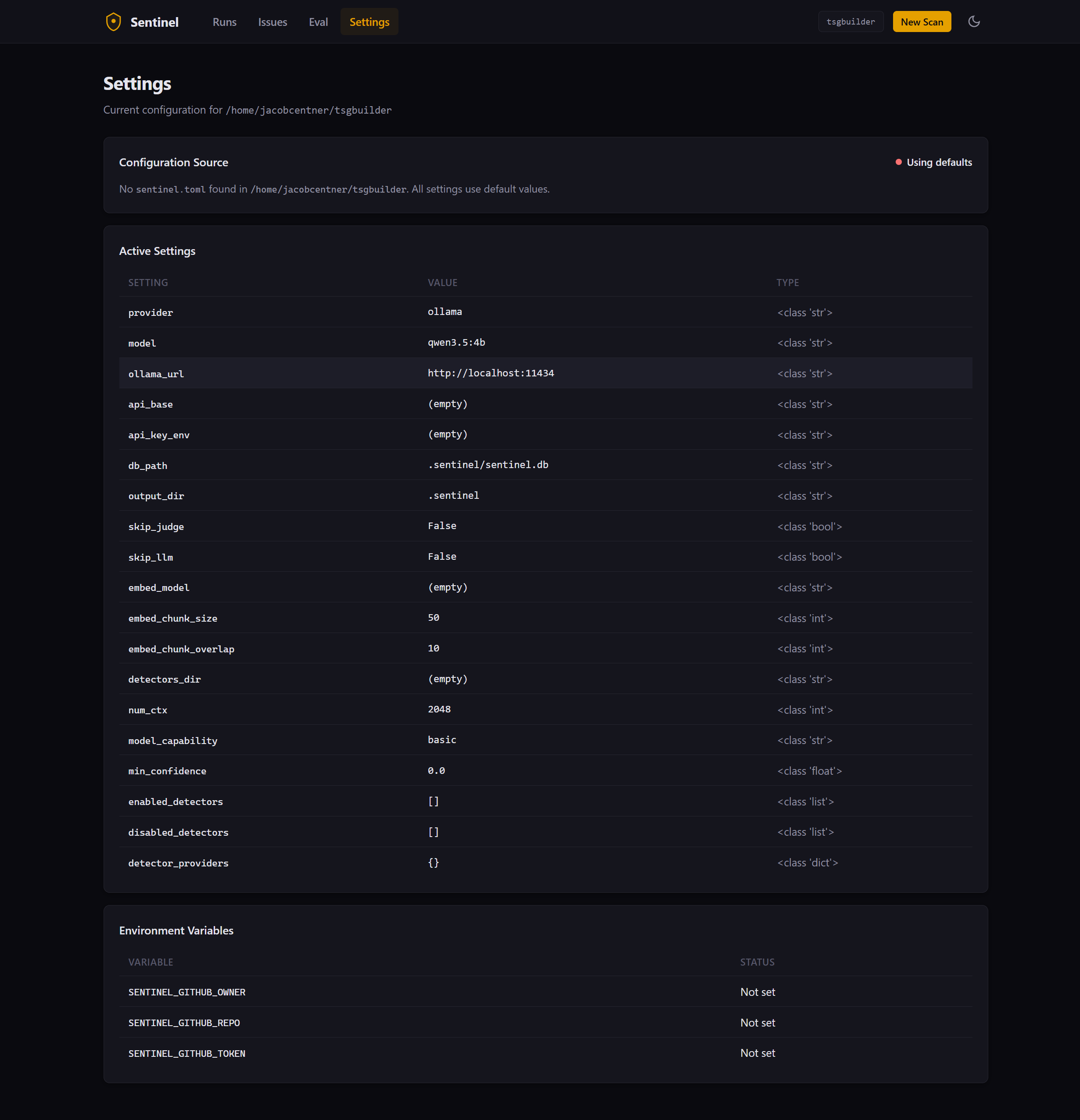Click the min_confidence value 0.0

tap(436, 770)
